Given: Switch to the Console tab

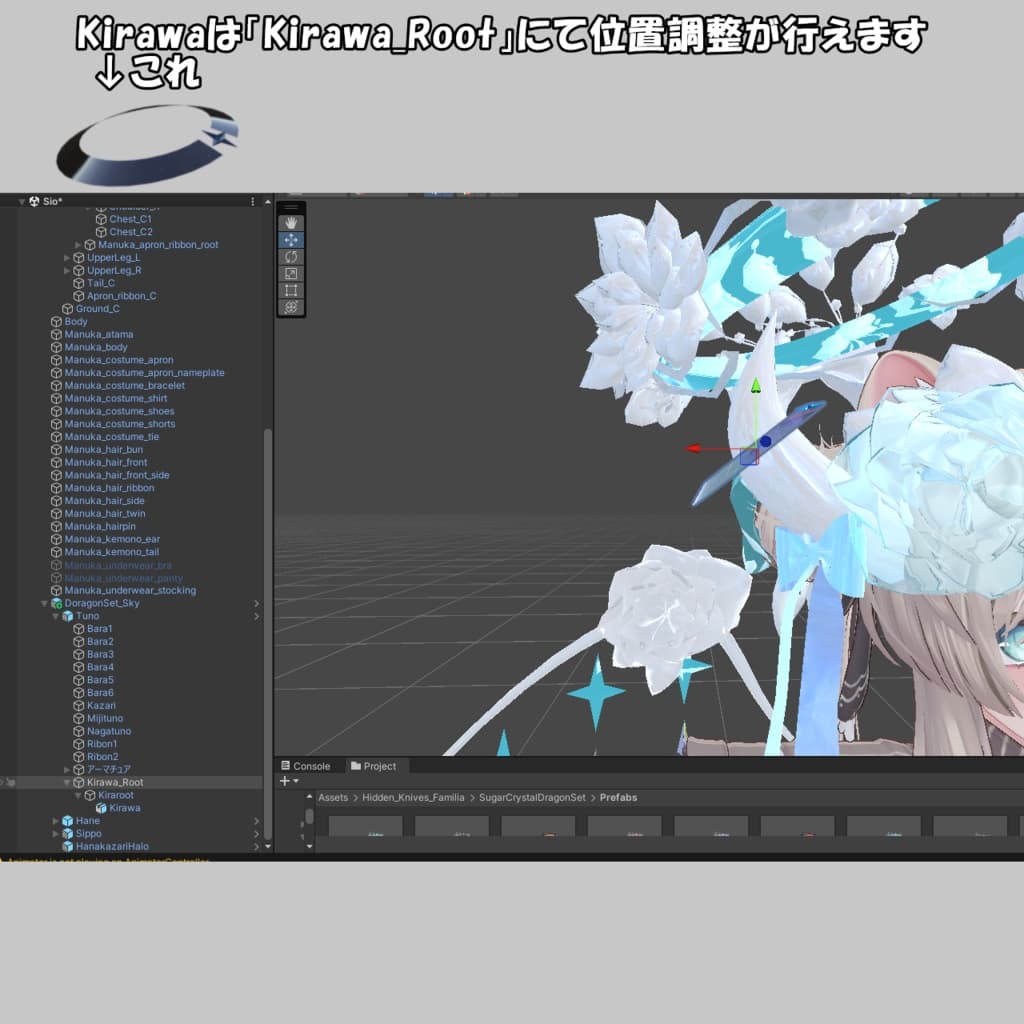Looking at the screenshot, I should click(306, 765).
